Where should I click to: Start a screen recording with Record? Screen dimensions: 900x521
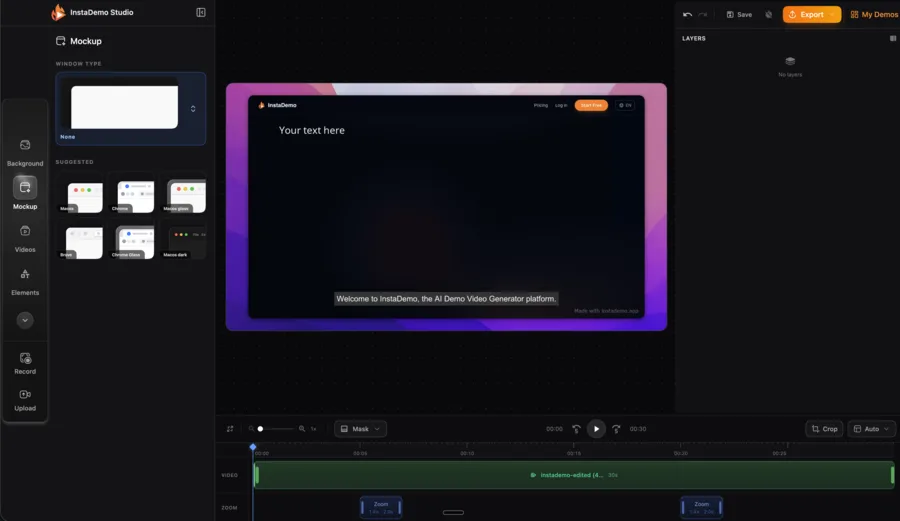coord(25,364)
